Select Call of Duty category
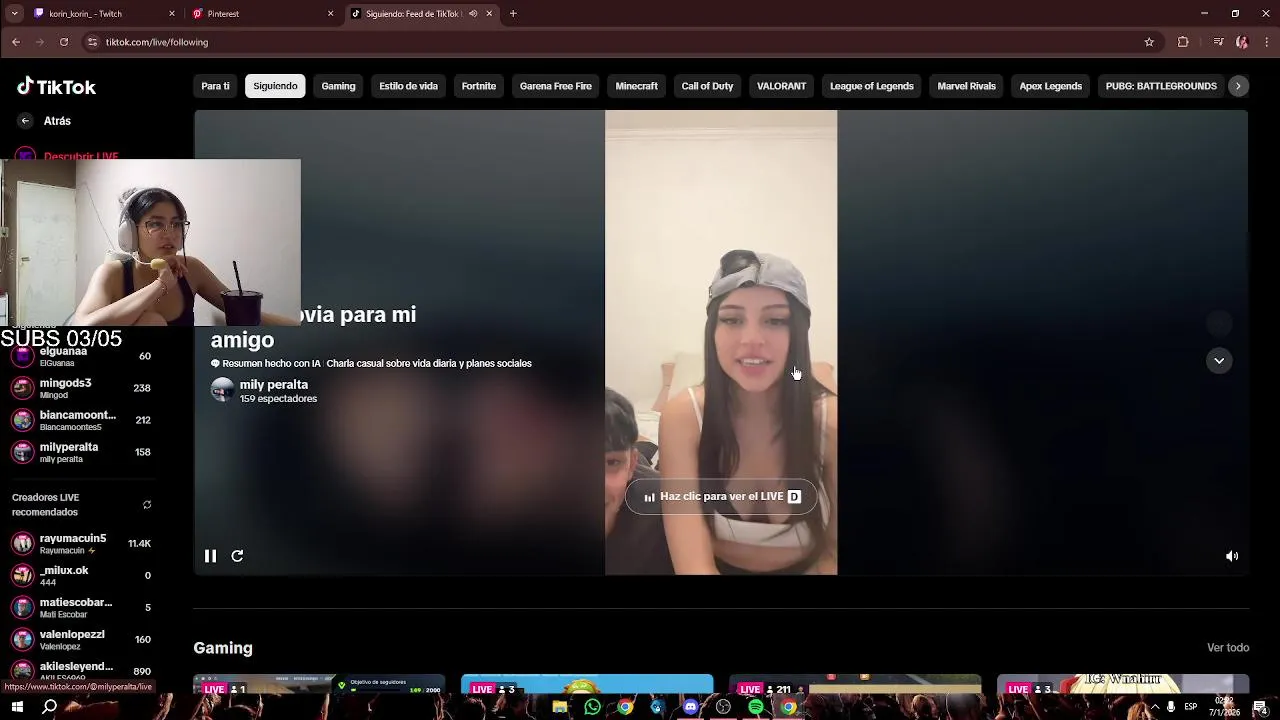Viewport: 1280px width, 720px height. (x=707, y=86)
